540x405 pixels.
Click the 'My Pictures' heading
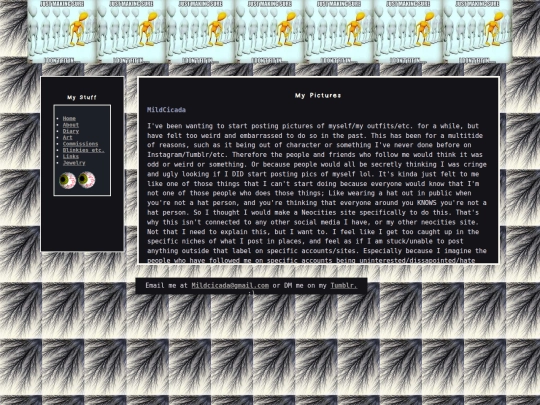(x=318, y=95)
